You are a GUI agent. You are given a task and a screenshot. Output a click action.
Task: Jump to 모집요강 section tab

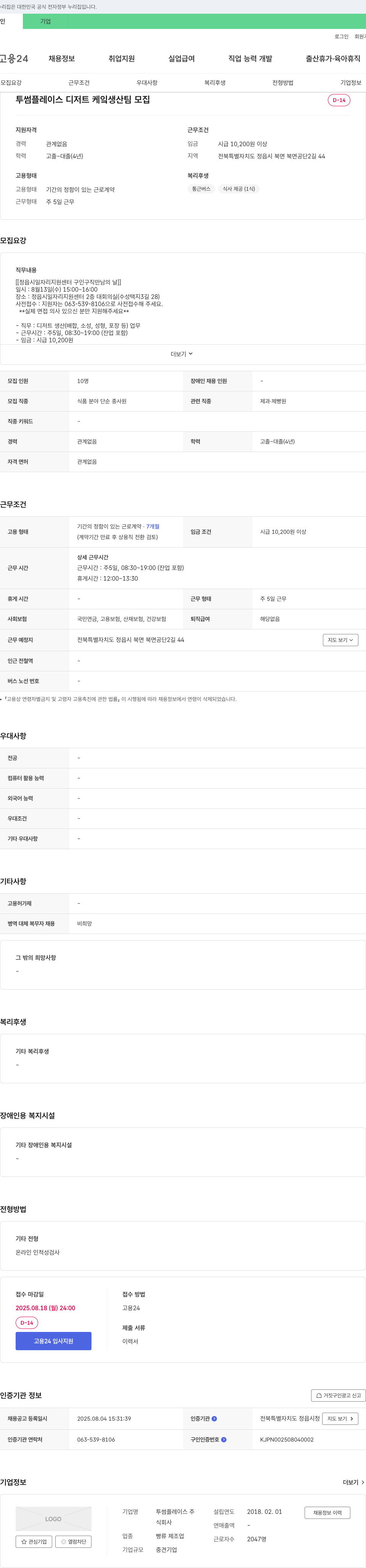(11, 83)
